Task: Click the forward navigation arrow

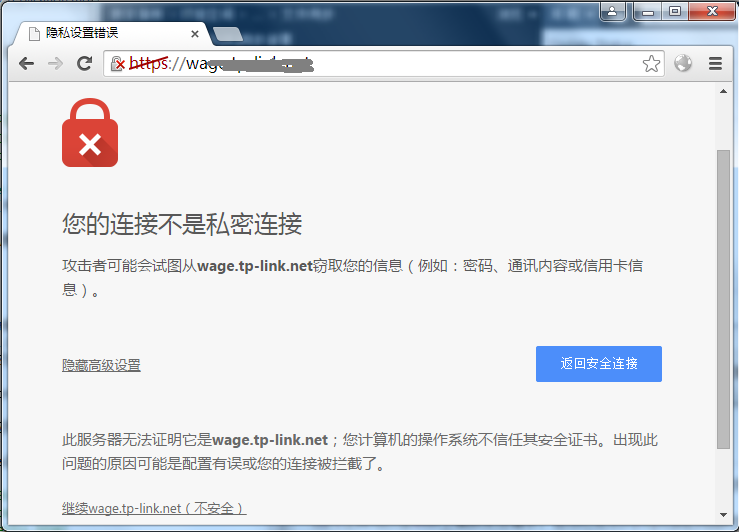Action: pyautogui.click(x=56, y=63)
